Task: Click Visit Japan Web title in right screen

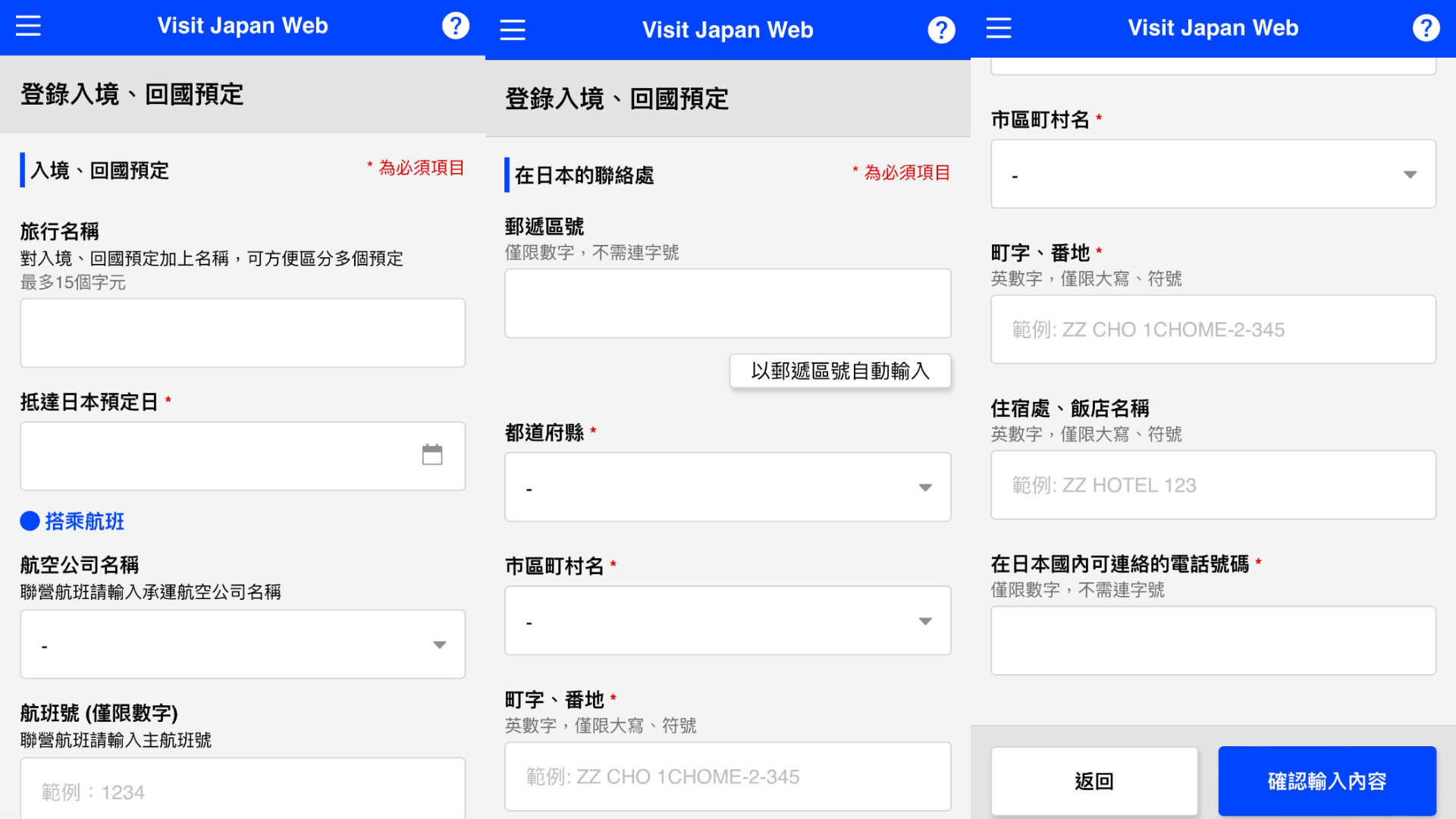Action: (1213, 28)
